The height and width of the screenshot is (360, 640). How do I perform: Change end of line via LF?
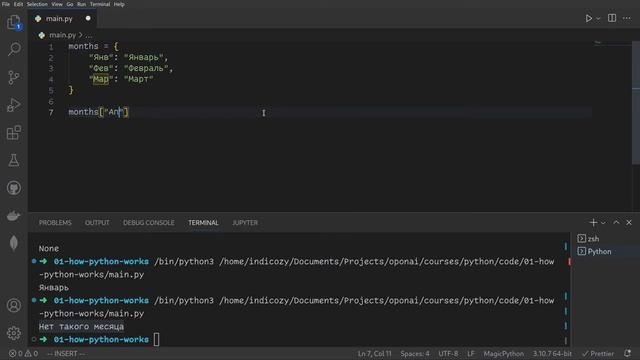pos(471,353)
